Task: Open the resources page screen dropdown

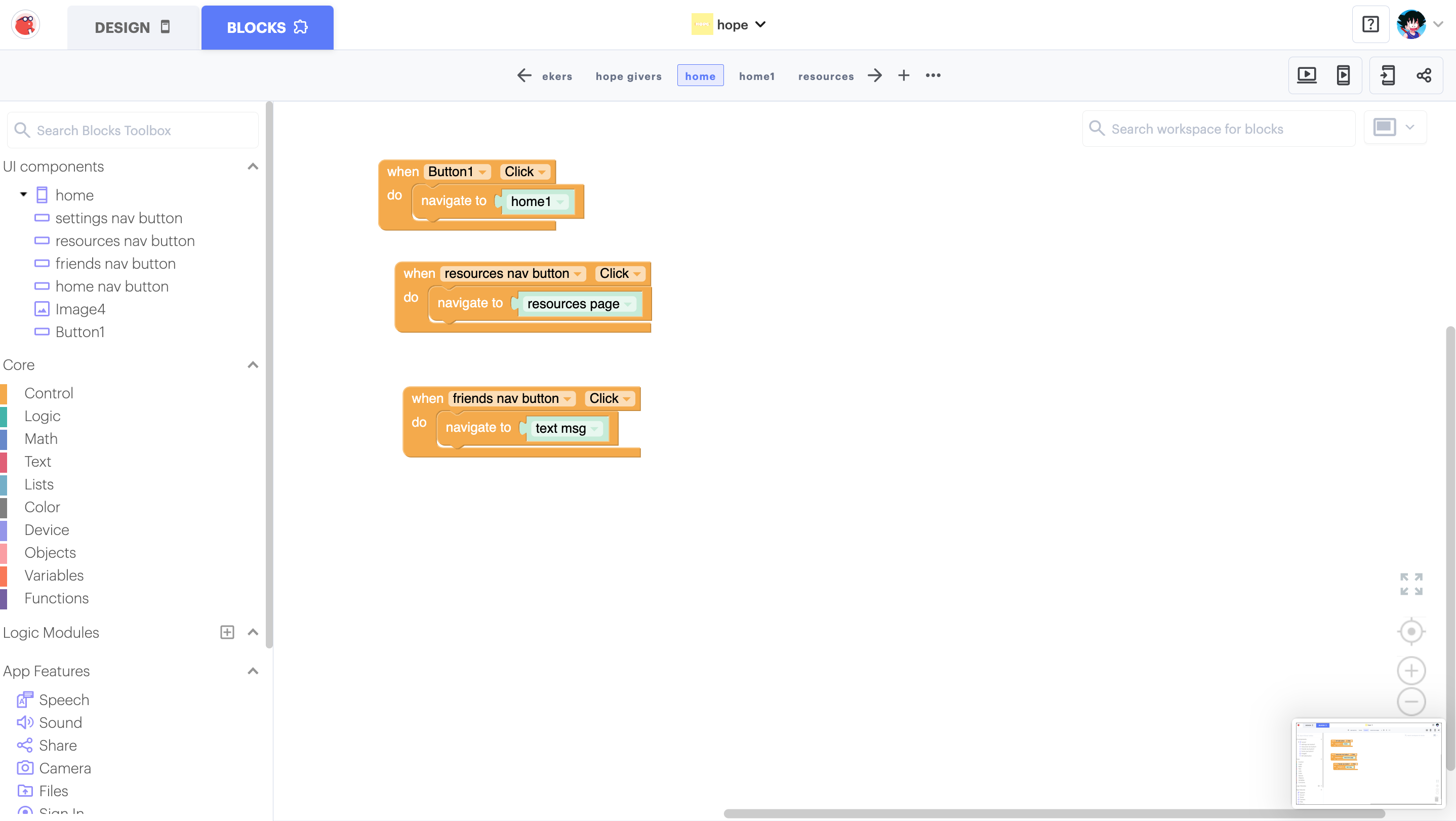Action: click(627, 304)
